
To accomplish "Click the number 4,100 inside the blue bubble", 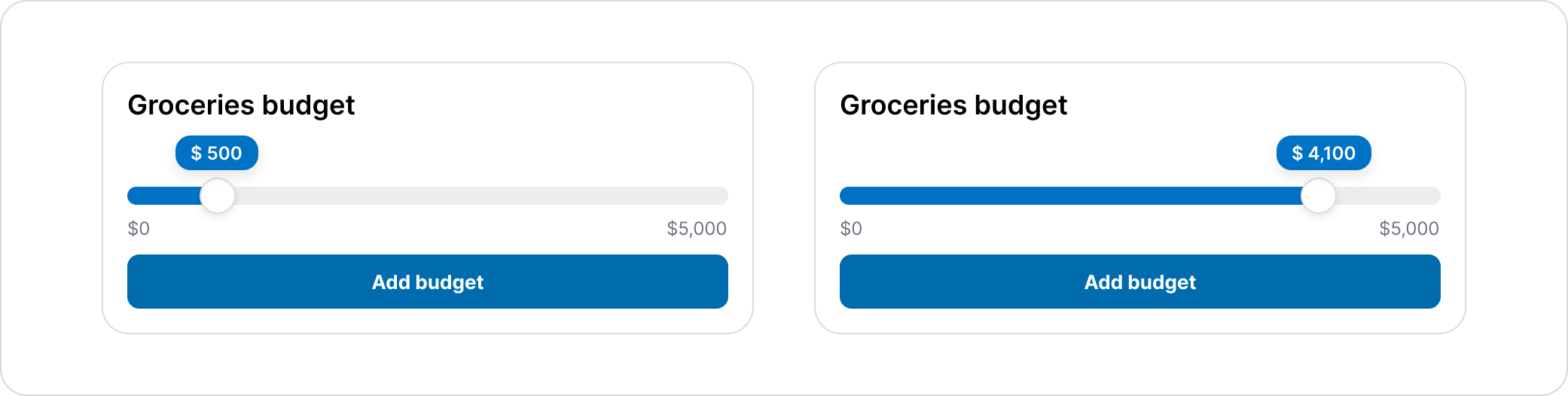I will [1332, 154].
